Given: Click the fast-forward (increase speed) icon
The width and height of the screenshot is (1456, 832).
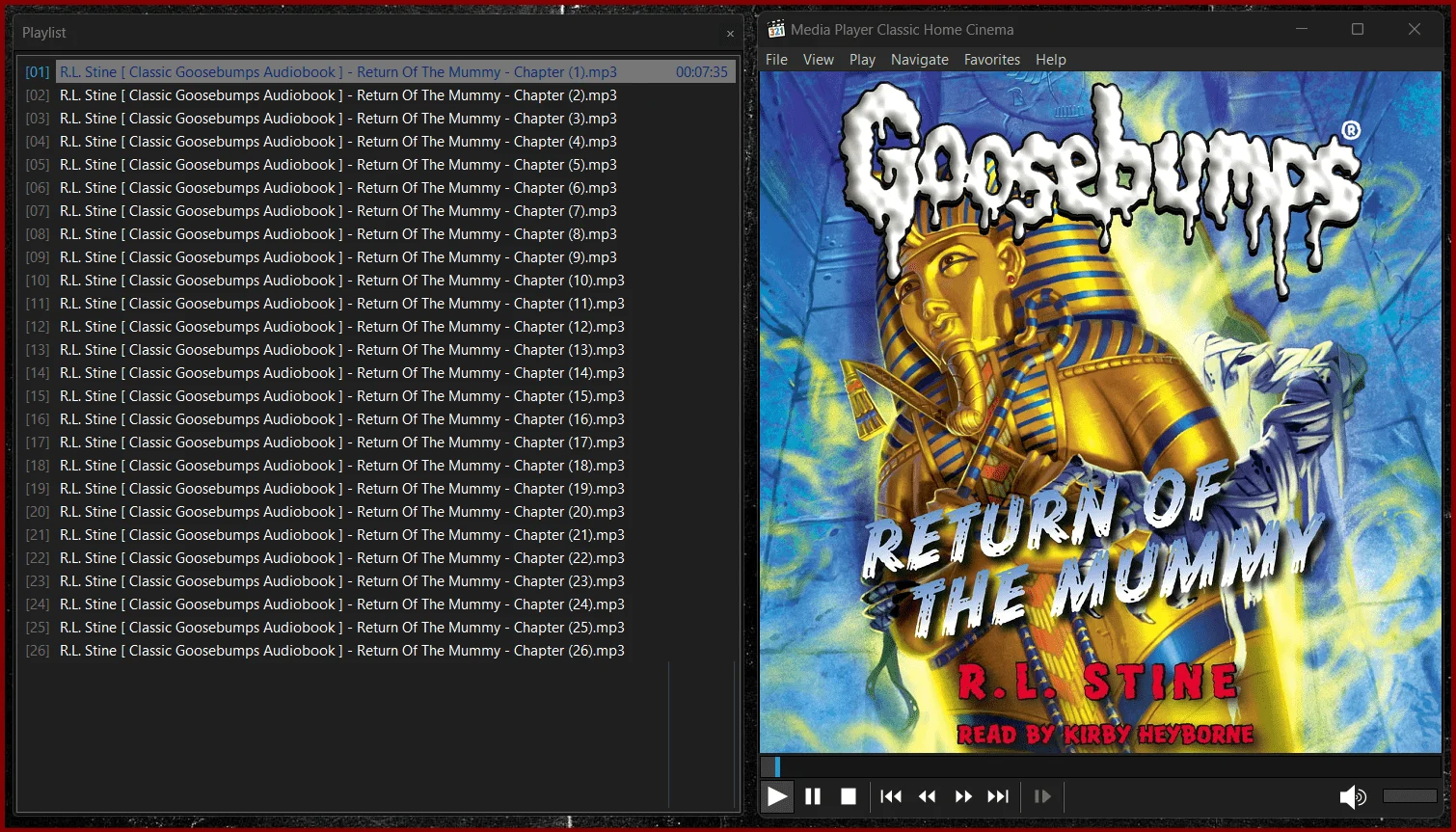Looking at the screenshot, I should [x=963, y=796].
